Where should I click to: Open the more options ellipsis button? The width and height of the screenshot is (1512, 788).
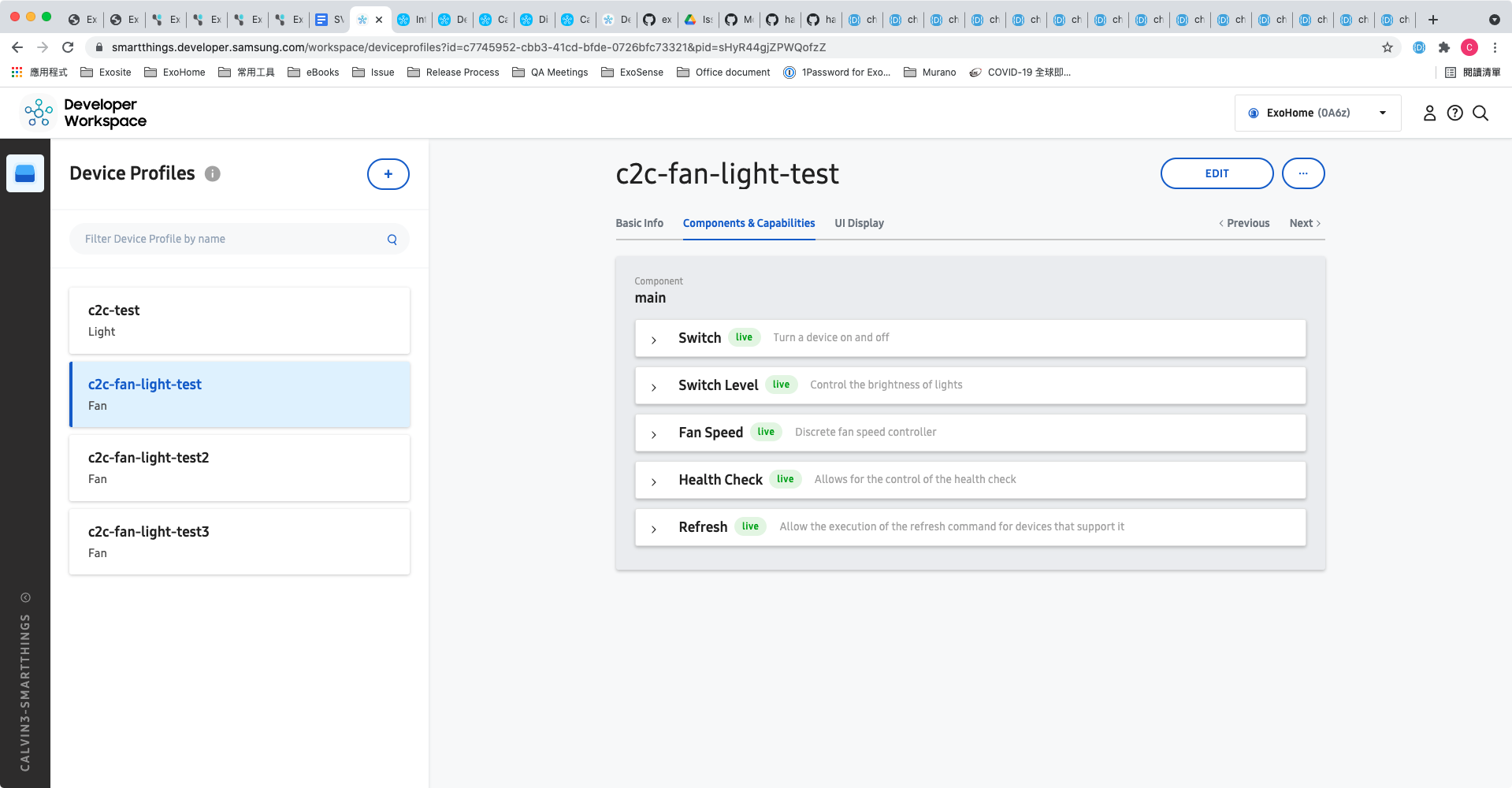click(1303, 173)
